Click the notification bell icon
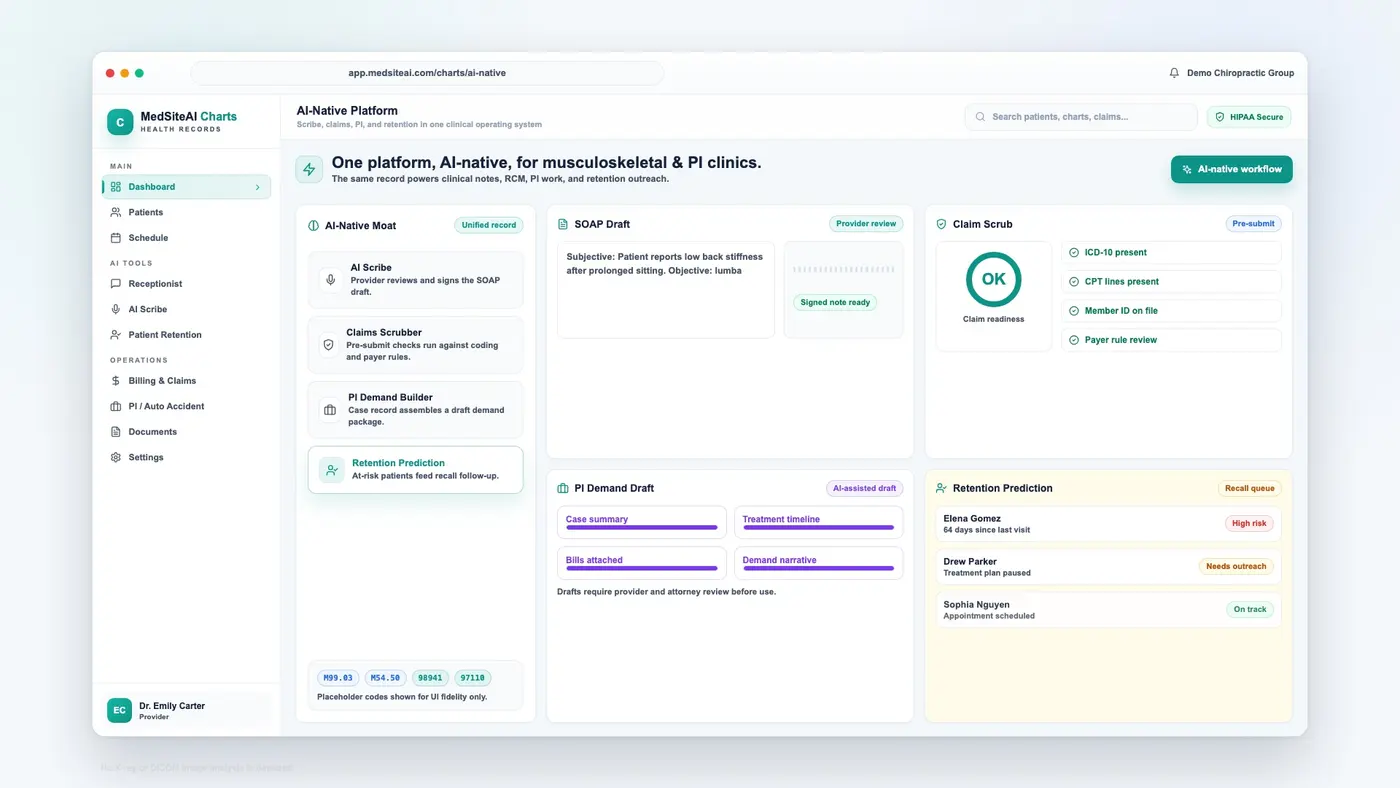The image size is (1400, 788). (1174, 73)
